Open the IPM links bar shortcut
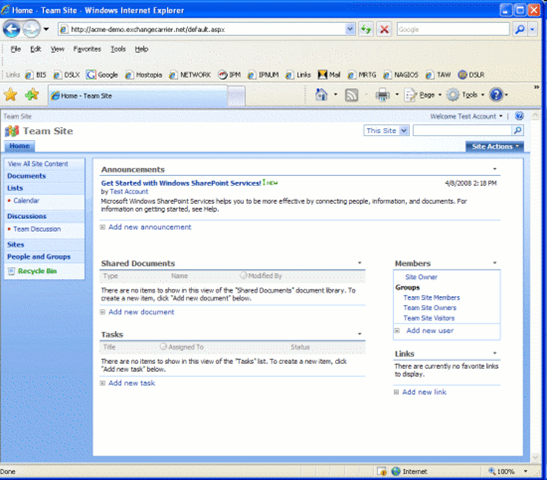This screenshot has height=480, width=547. coord(229,75)
